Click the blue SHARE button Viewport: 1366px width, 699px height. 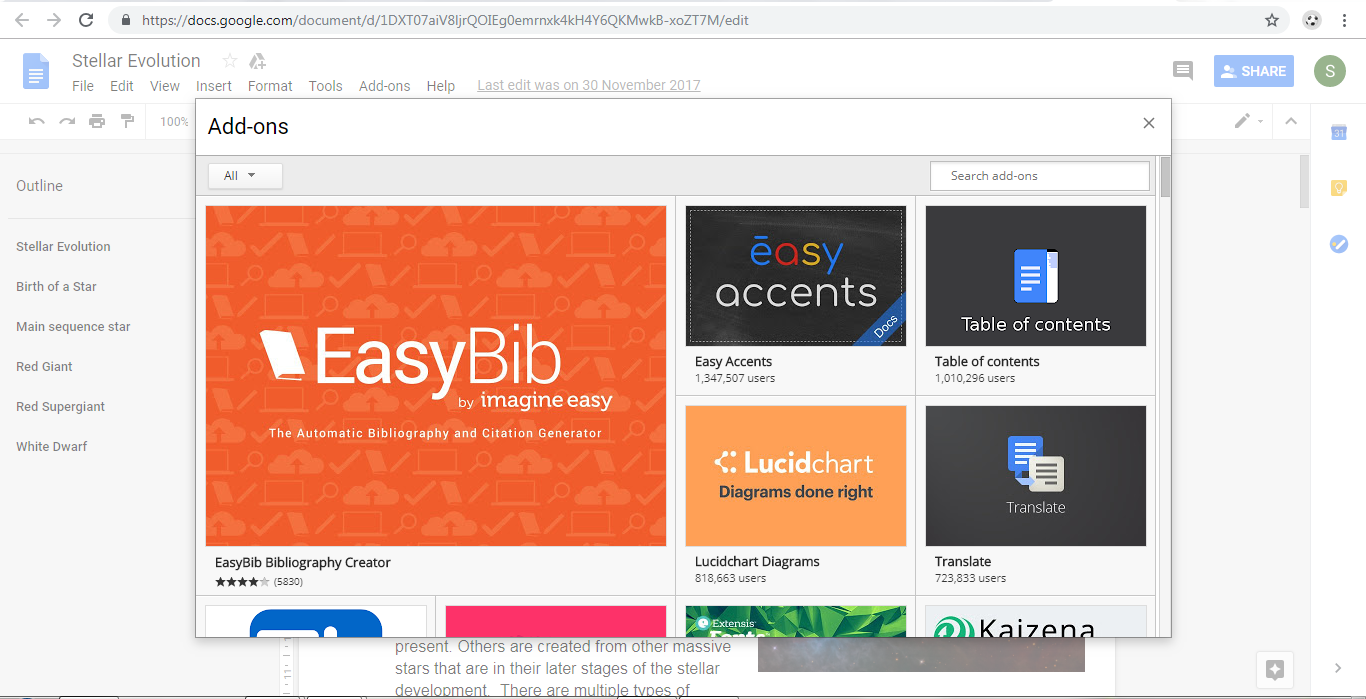(1253, 71)
